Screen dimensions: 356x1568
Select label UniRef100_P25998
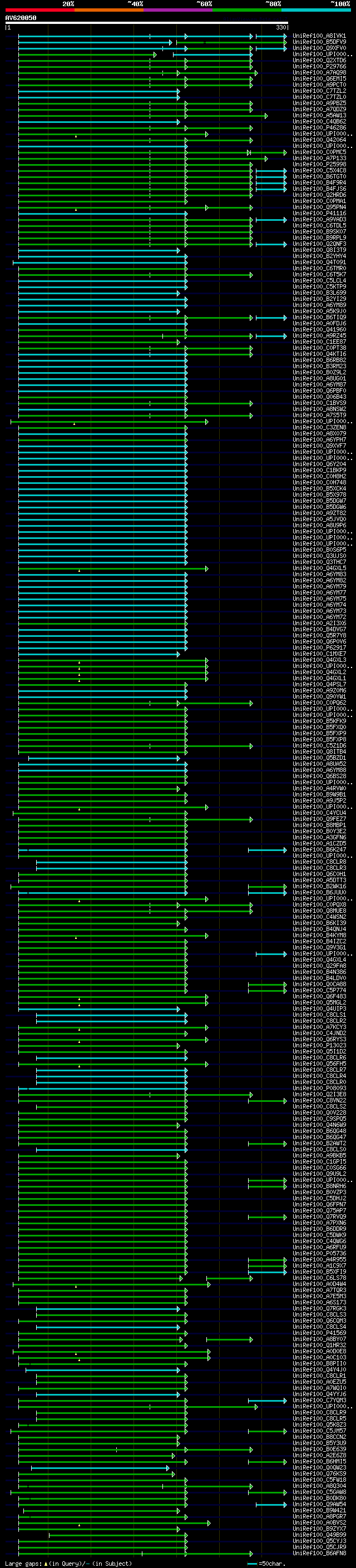coord(319,165)
